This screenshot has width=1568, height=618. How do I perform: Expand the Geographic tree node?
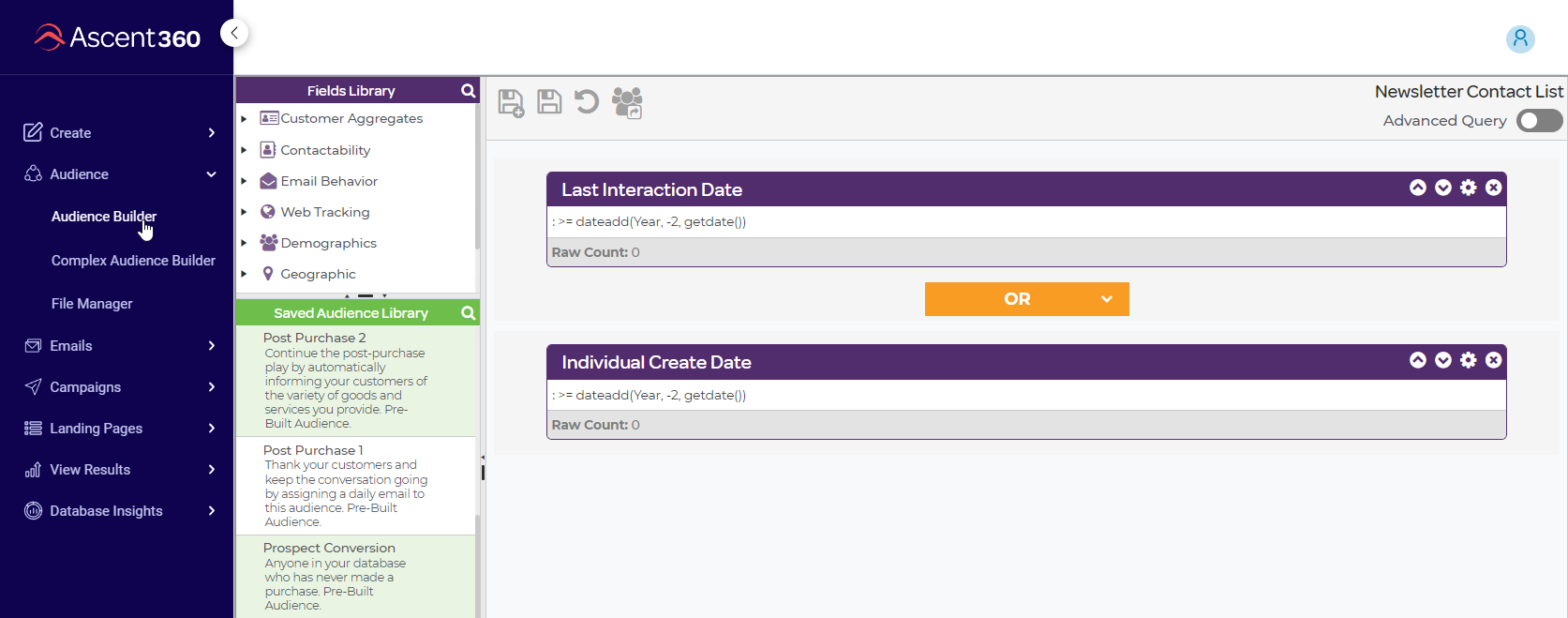click(x=244, y=274)
